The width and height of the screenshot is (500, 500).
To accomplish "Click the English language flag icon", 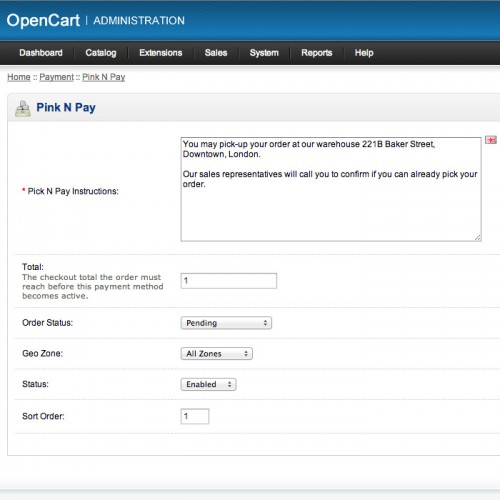I will 491,140.
